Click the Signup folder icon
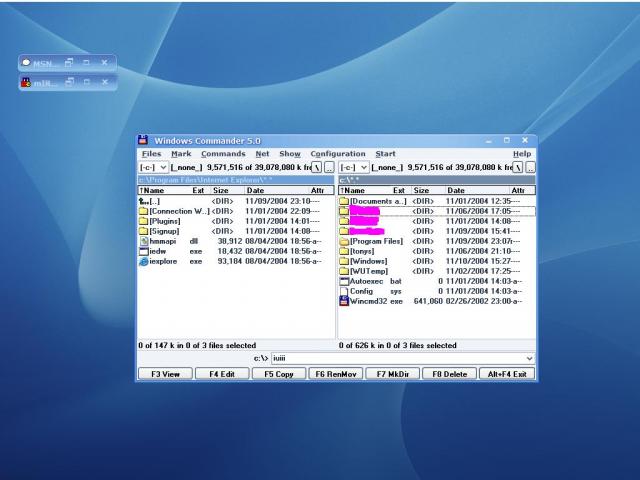This screenshot has width=640, height=480. click(143, 231)
